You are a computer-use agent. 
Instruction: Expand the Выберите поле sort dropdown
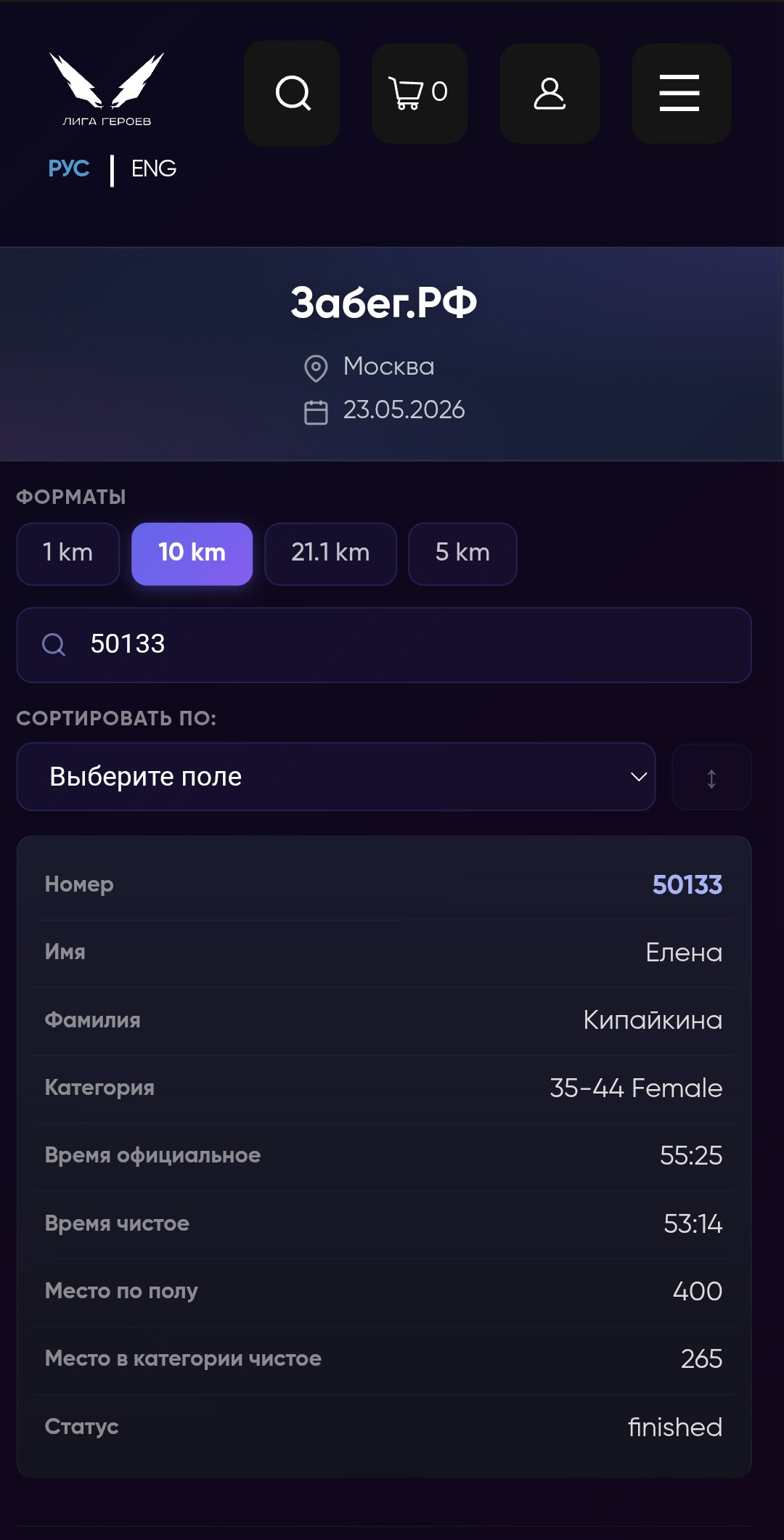point(336,777)
